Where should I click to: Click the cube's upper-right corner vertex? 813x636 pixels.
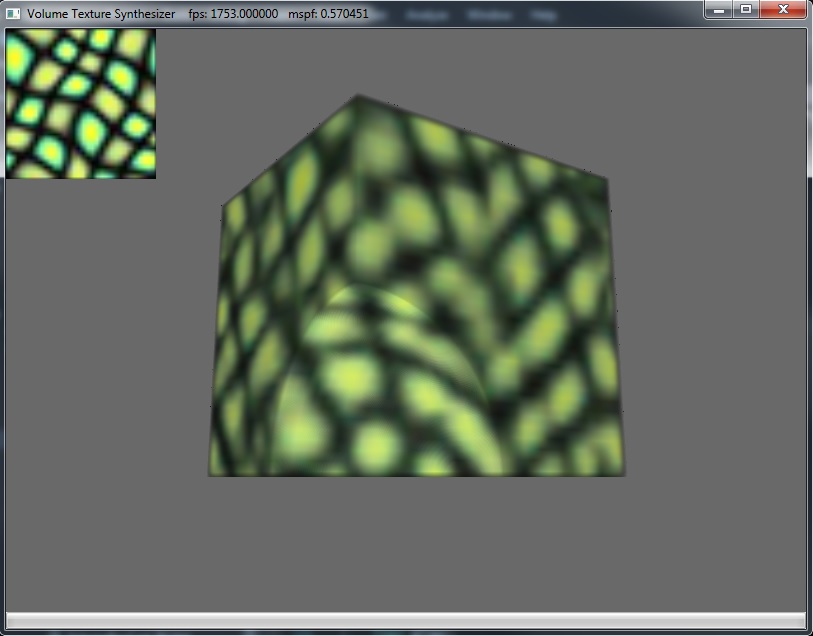607,181
